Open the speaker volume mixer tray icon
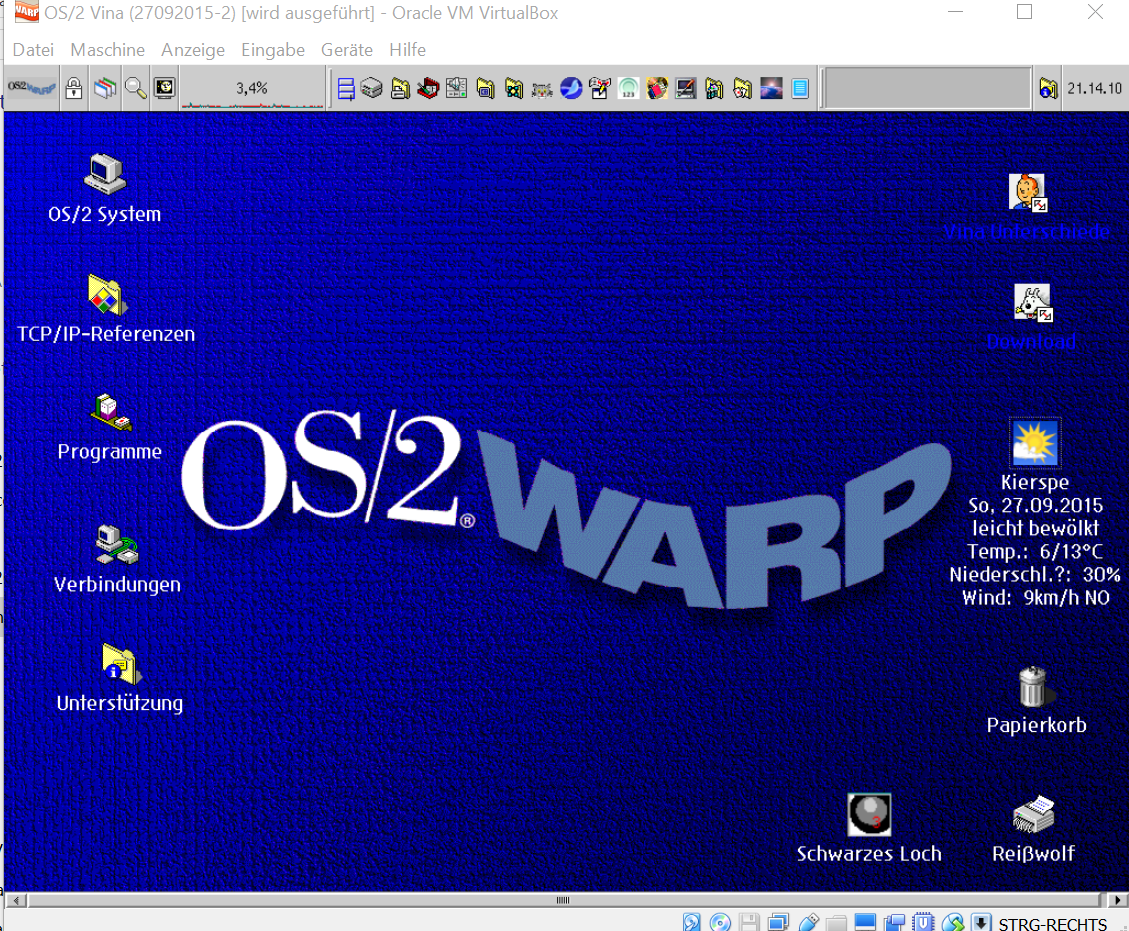1129x931 pixels. click(x=456, y=89)
